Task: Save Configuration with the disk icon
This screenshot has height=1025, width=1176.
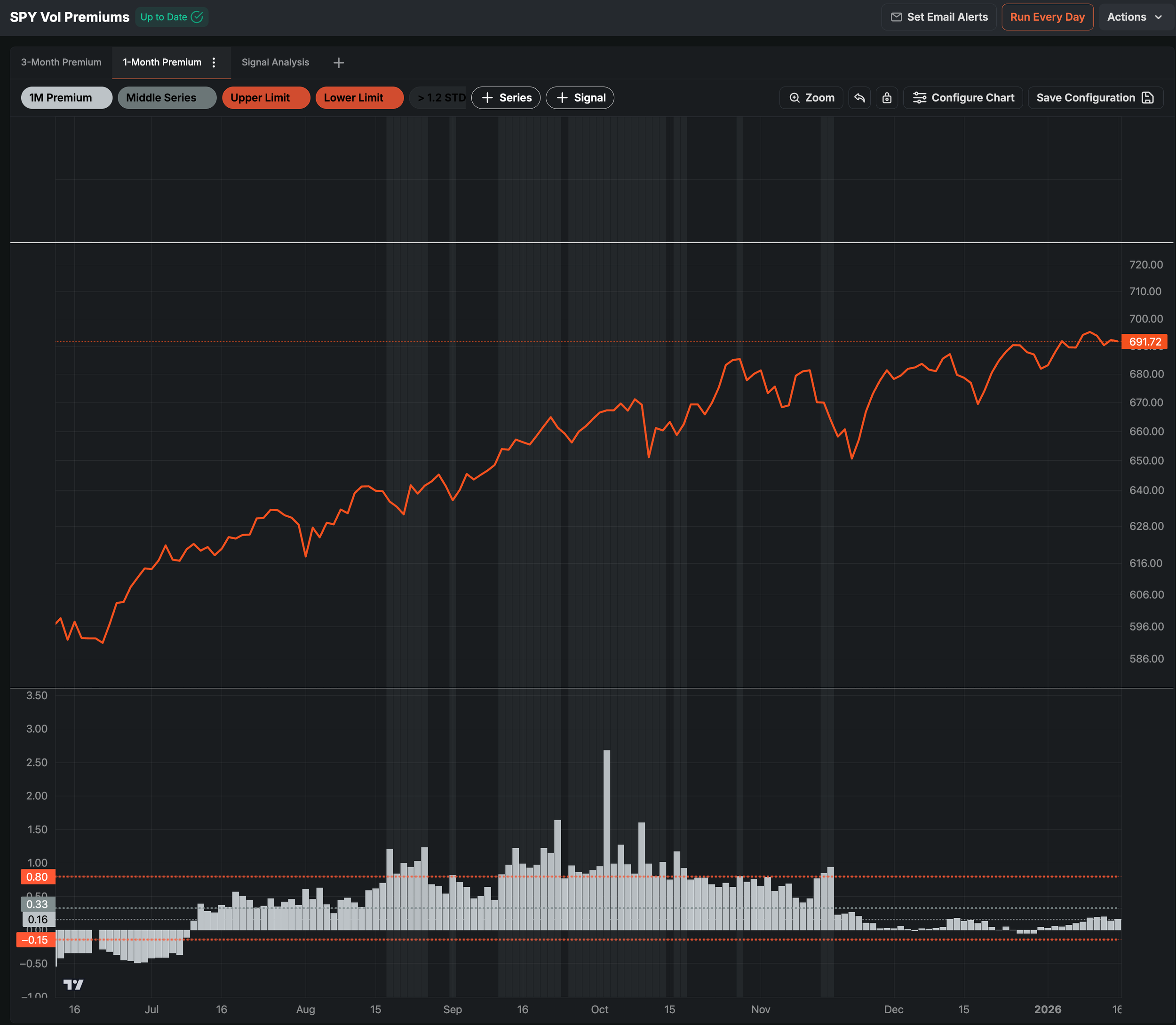Action: (x=1095, y=98)
